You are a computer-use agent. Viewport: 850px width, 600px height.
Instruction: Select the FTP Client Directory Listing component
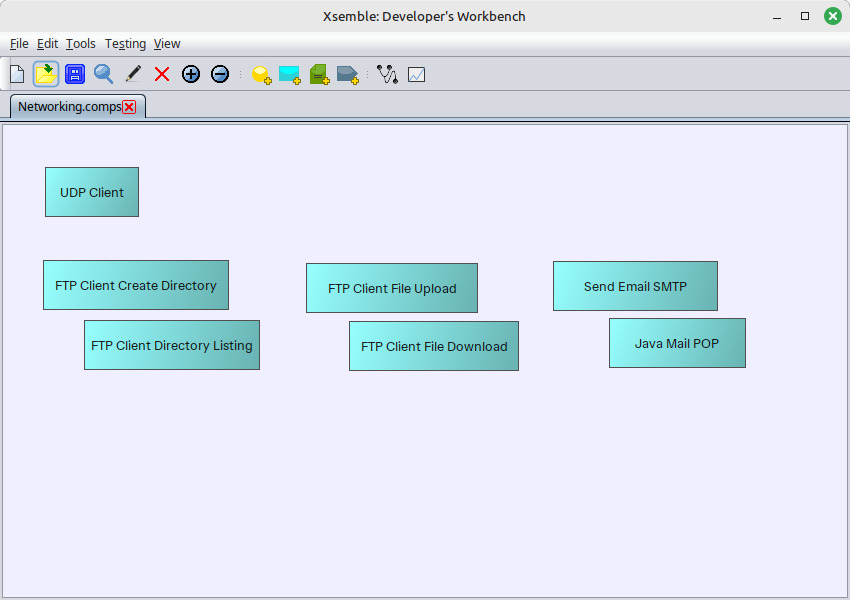(x=172, y=345)
